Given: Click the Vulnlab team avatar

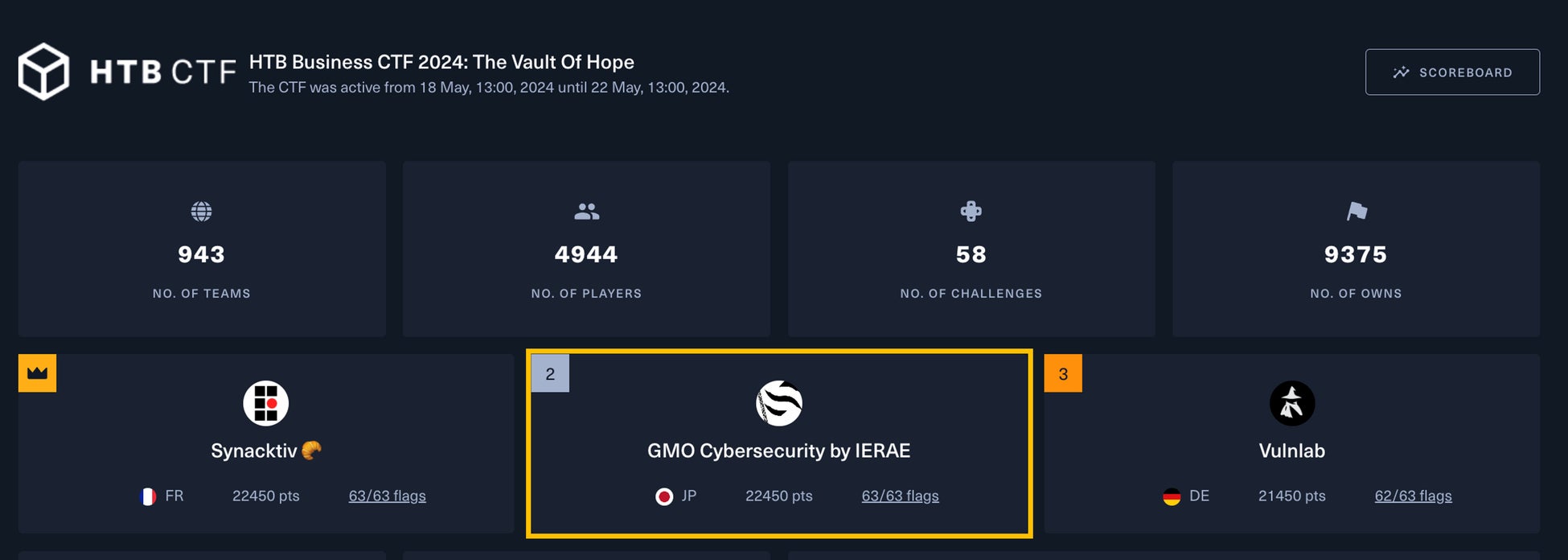Looking at the screenshot, I should pyautogui.click(x=1291, y=403).
